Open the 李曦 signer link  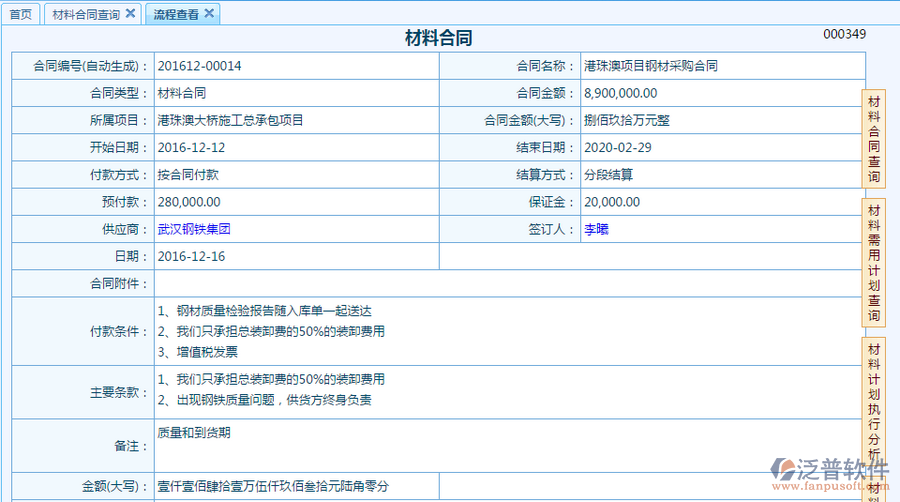[596, 229]
